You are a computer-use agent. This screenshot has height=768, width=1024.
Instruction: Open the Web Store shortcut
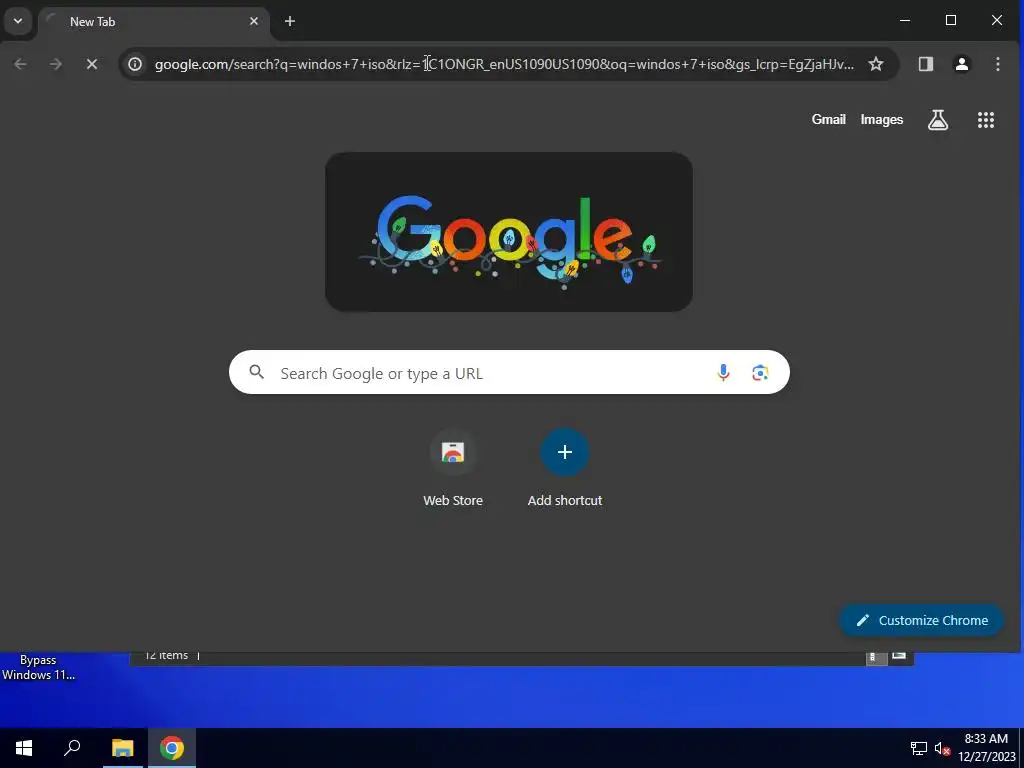click(x=453, y=468)
